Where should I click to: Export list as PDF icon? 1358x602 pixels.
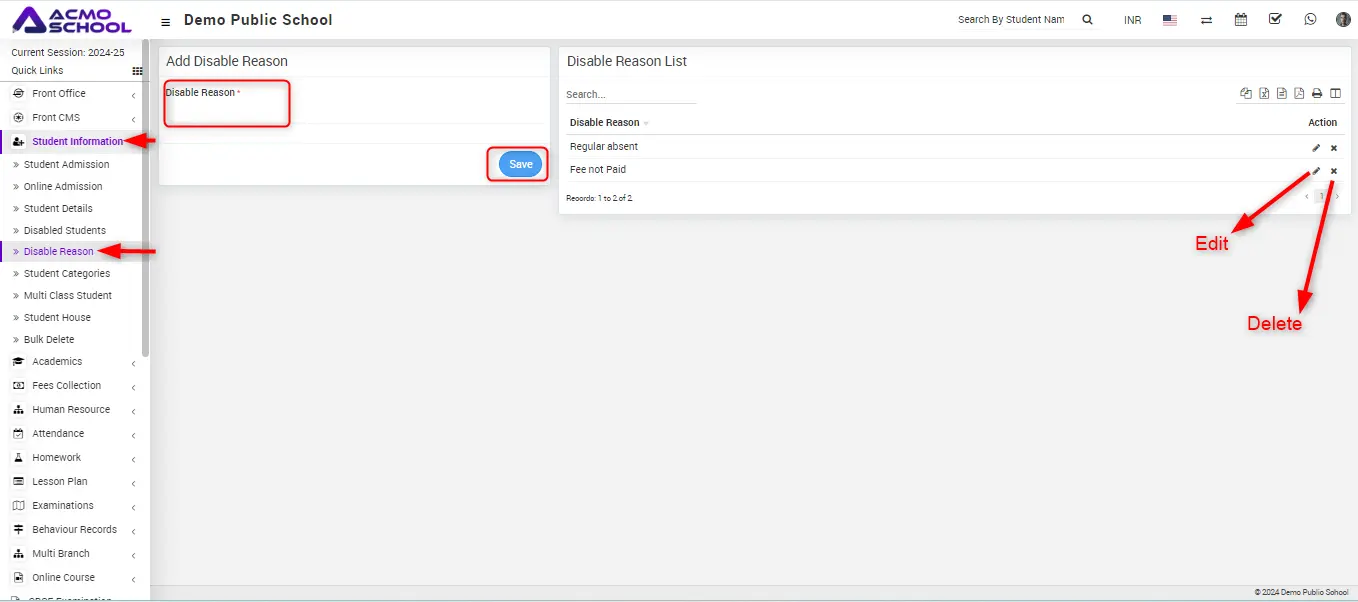pos(1299,94)
